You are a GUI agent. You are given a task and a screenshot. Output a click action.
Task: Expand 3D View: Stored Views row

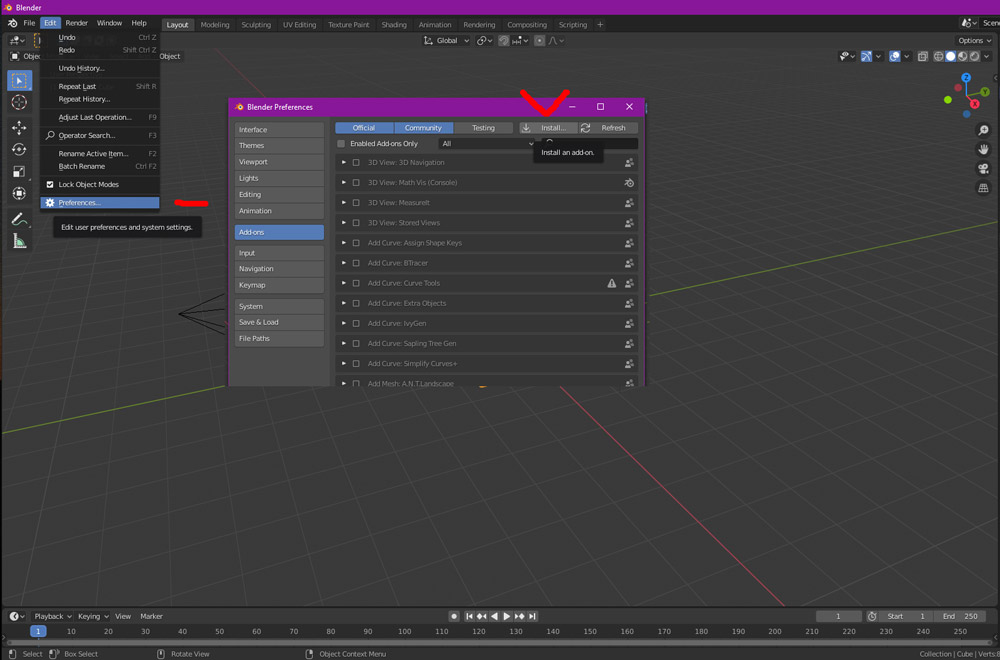[344, 223]
